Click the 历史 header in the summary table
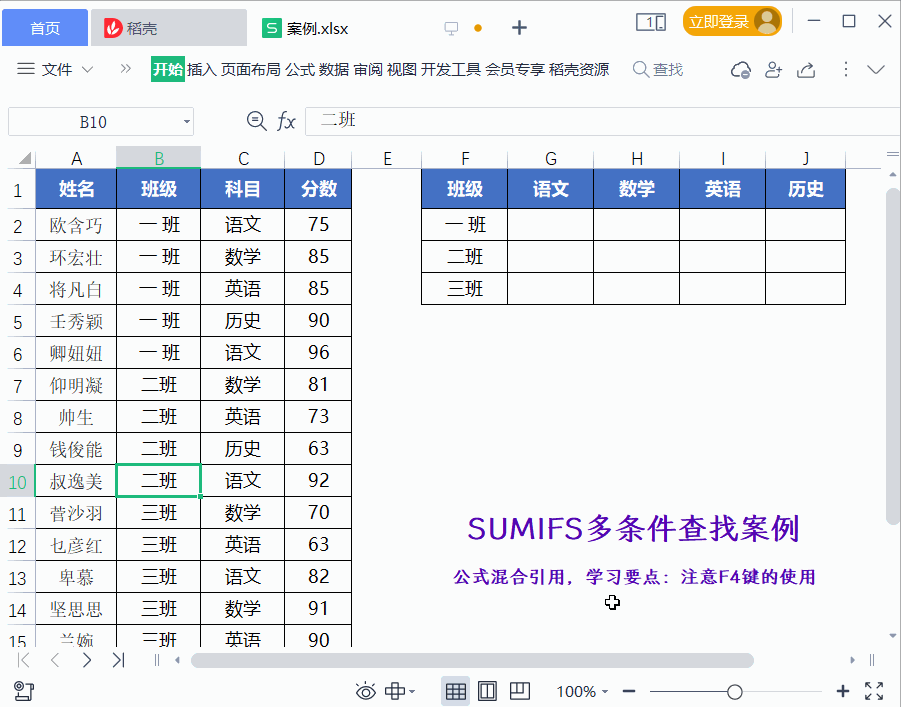The image size is (901, 707). coord(806,189)
